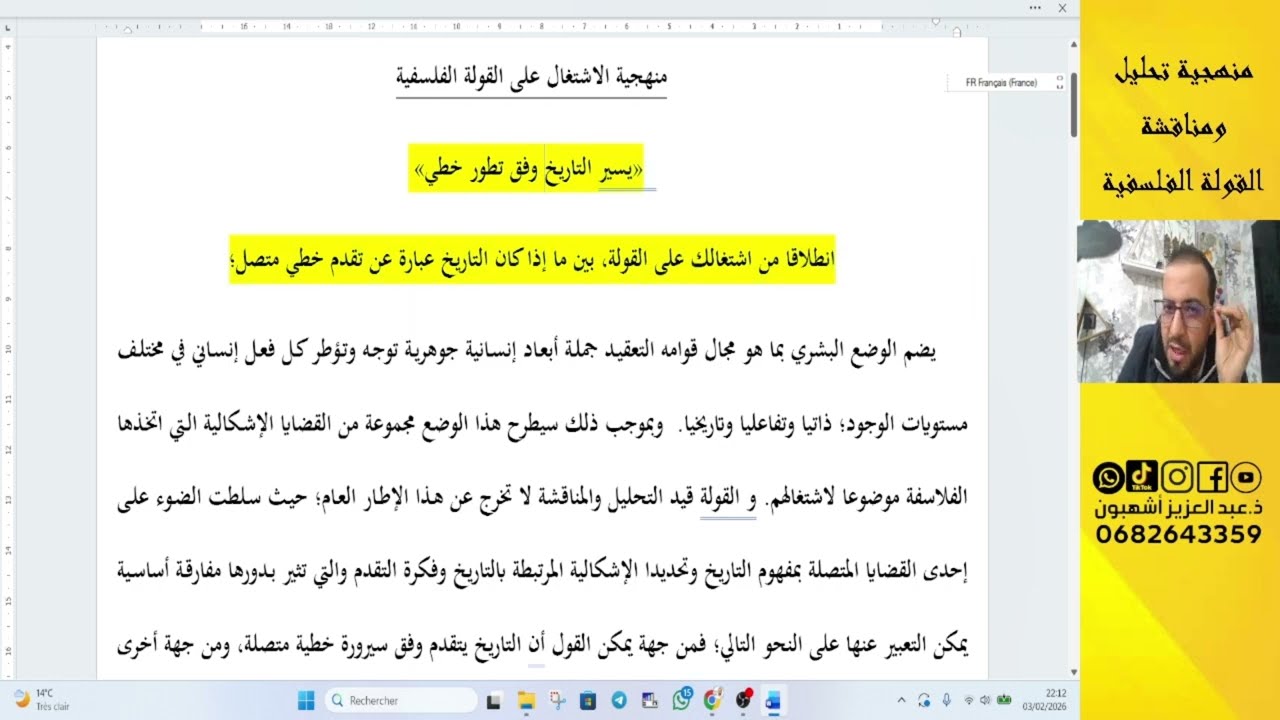The width and height of the screenshot is (1280, 720).
Task: Click the right indent marker on ruler
Action: (957, 32)
